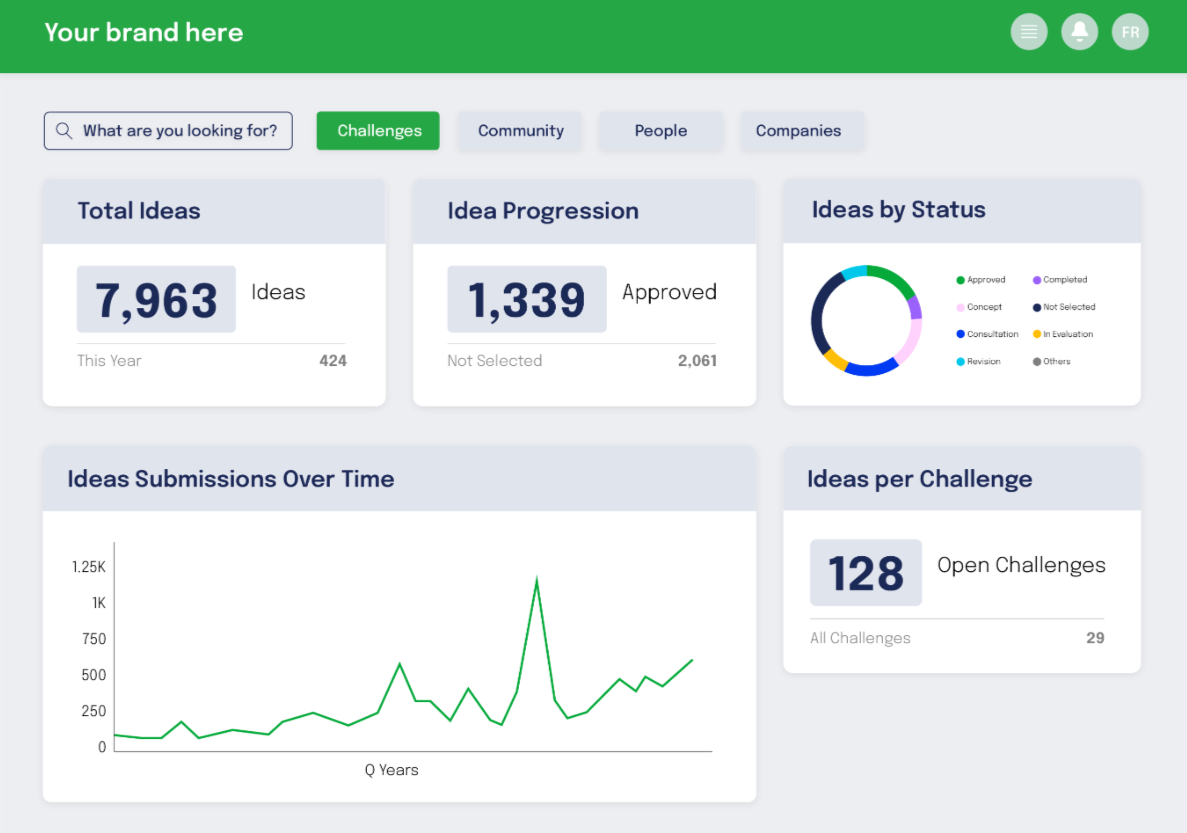Click the 'Ideas by Status' card heading

coord(899,210)
